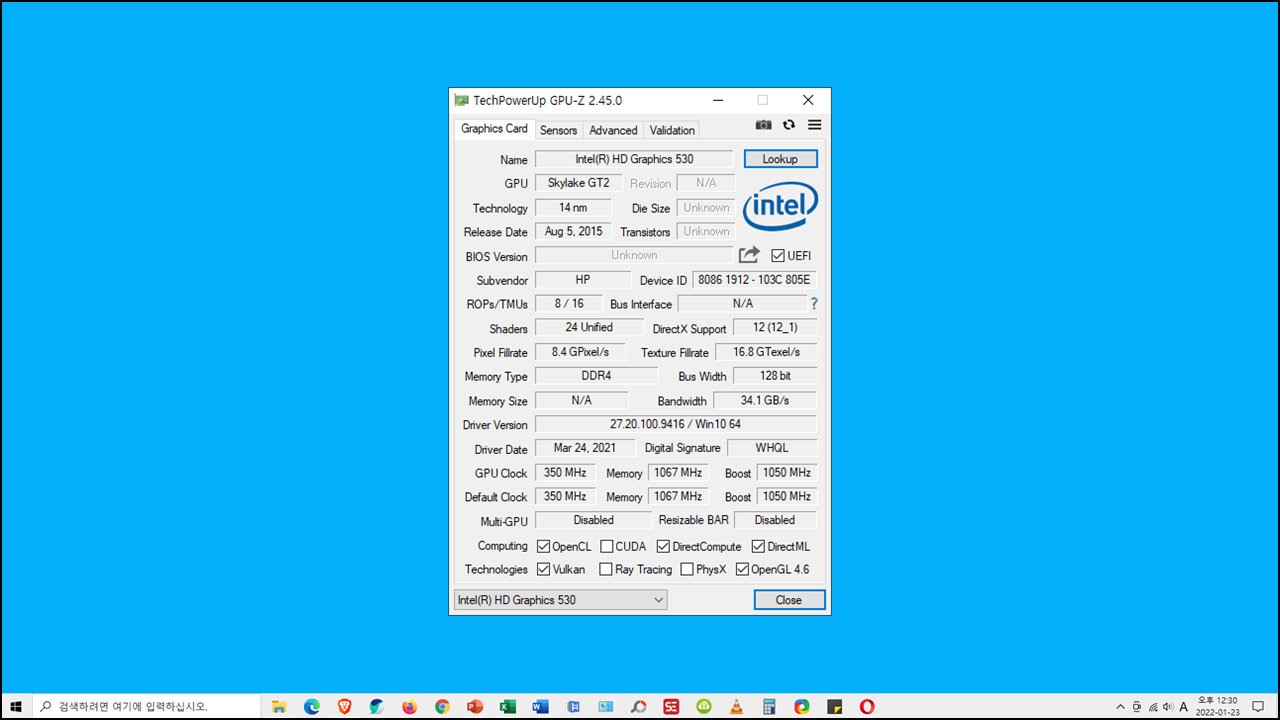Open Brave browser from the taskbar
Screen dimensions: 1280x720
[x=344, y=706]
